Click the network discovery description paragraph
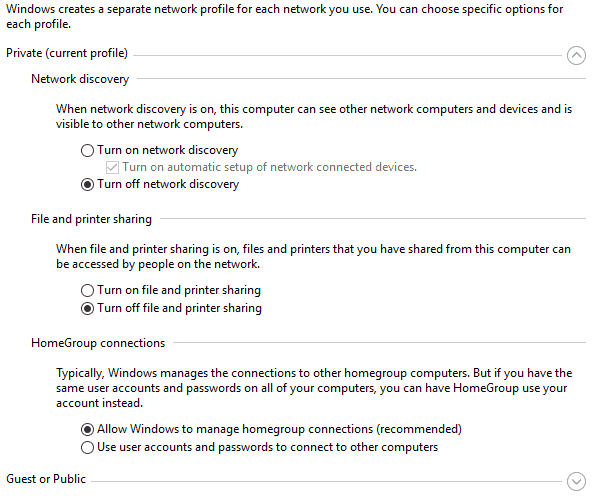This screenshot has height=496, width=597. 314,116
